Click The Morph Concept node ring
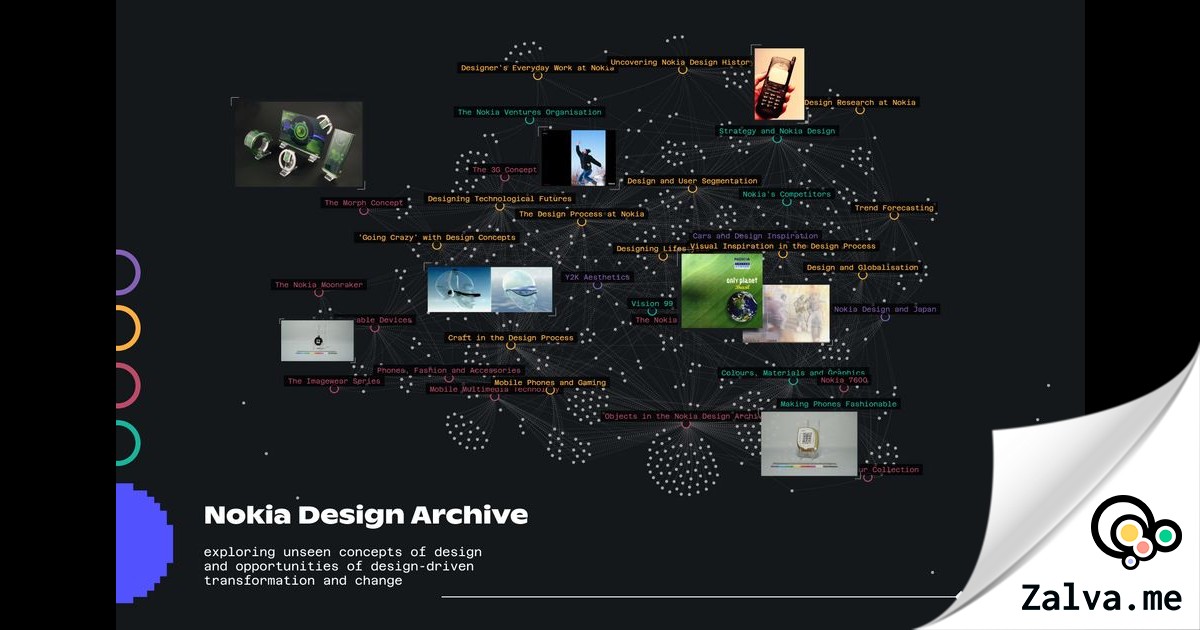 coord(364,211)
